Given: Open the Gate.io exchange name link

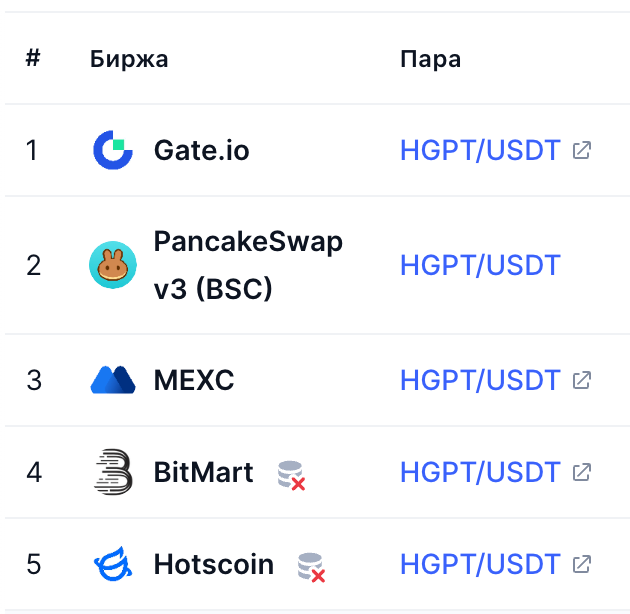Looking at the screenshot, I should 201,151.
